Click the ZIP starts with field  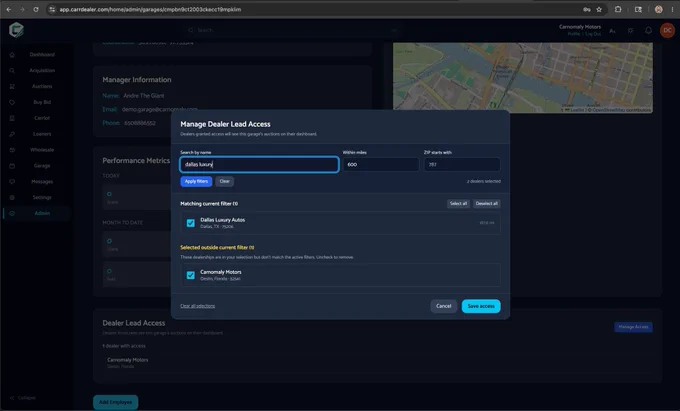point(462,164)
